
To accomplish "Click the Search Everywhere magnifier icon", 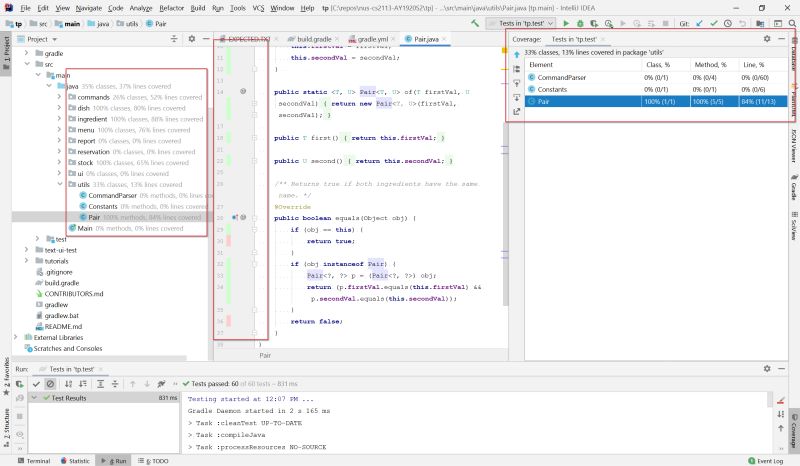I will (792, 23).
